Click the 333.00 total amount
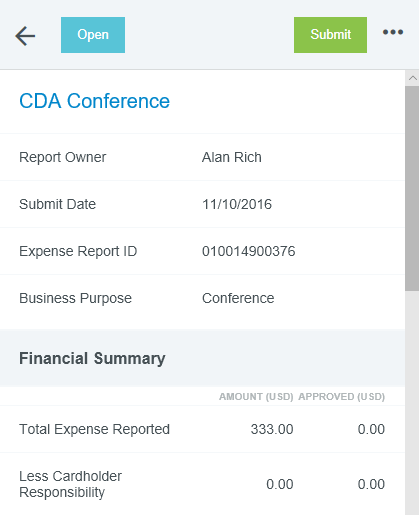The width and height of the screenshot is (419, 515). pos(272,429)
